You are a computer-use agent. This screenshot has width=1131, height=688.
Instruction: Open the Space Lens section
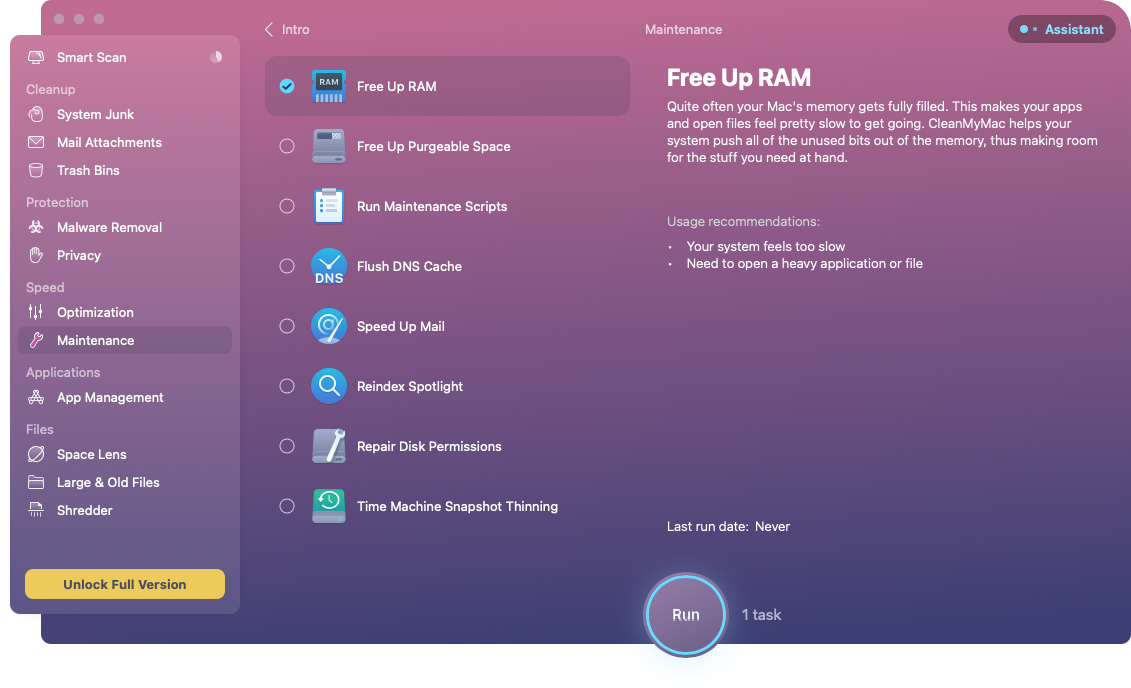pyautogui.click(x=125, y=454)
